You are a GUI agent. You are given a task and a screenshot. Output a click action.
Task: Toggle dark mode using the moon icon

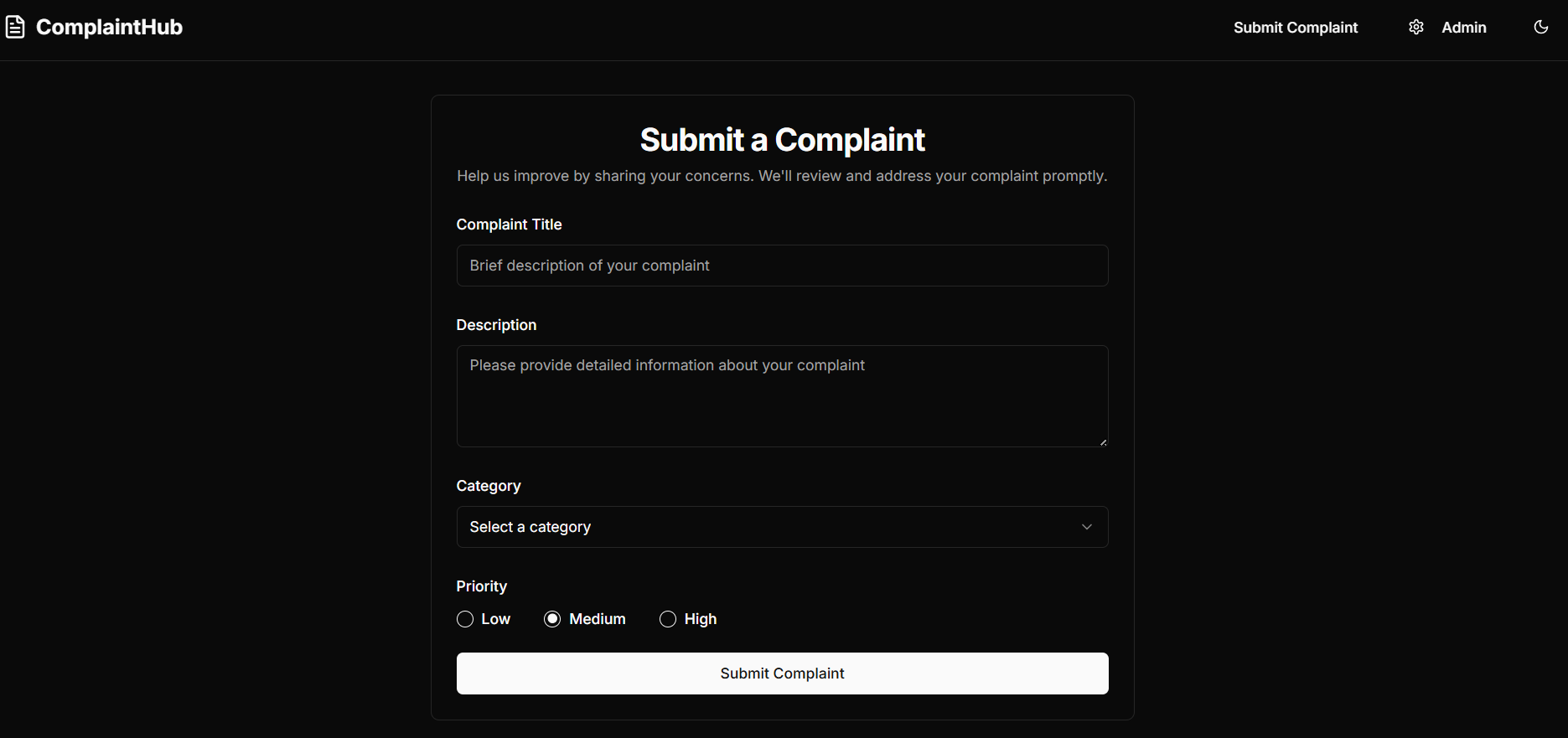1540,27
